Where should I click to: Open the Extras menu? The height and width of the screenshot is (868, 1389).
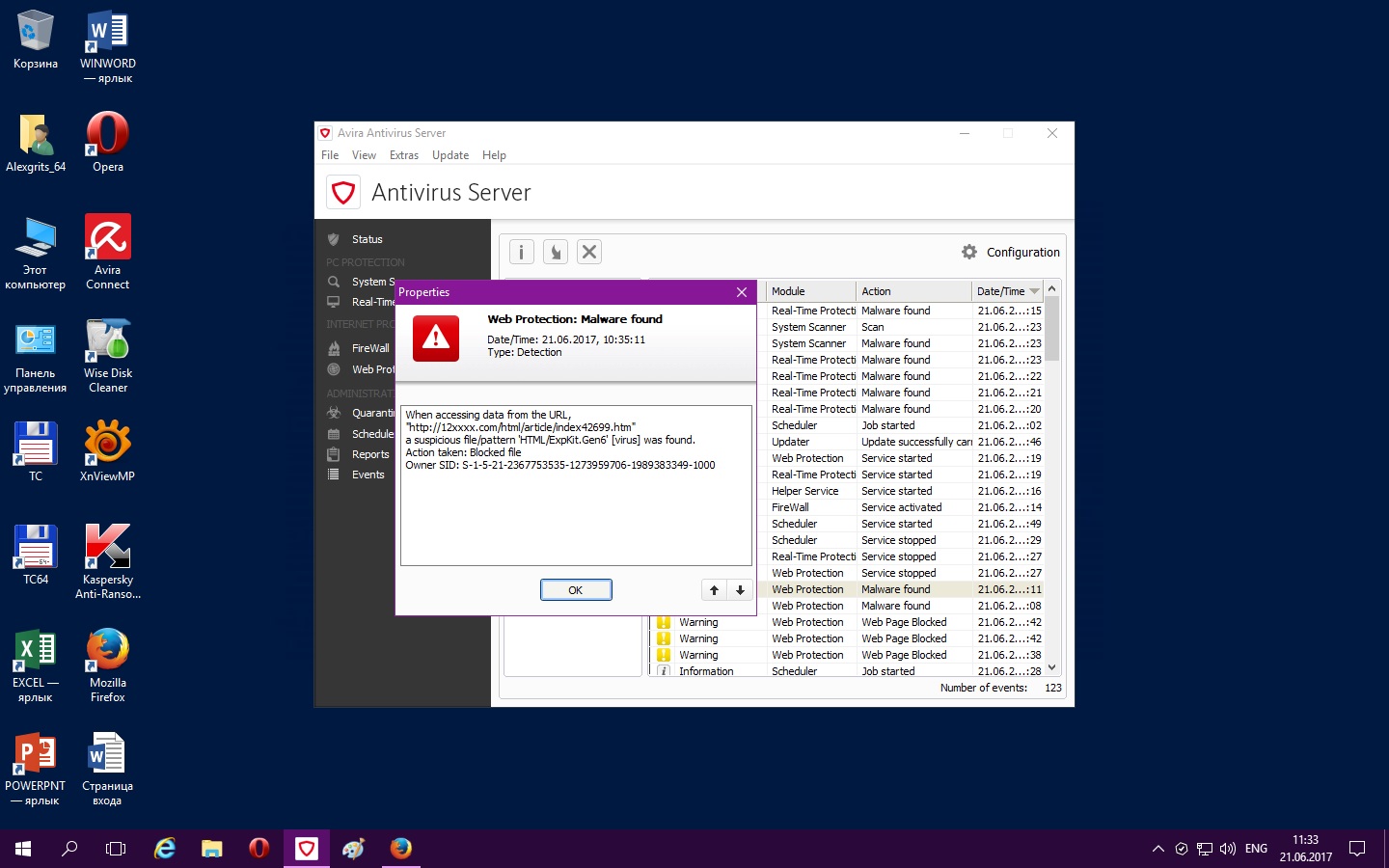(403, 155)
